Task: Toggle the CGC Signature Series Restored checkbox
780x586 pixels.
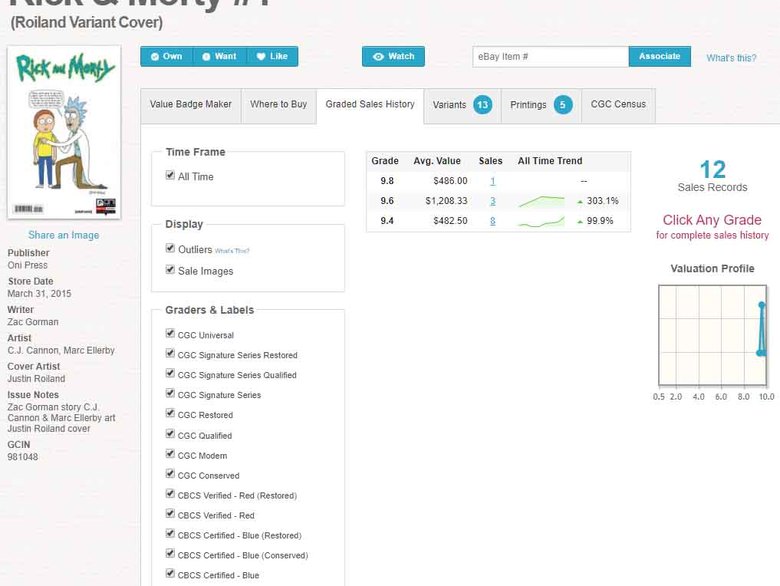Action: 170,353
